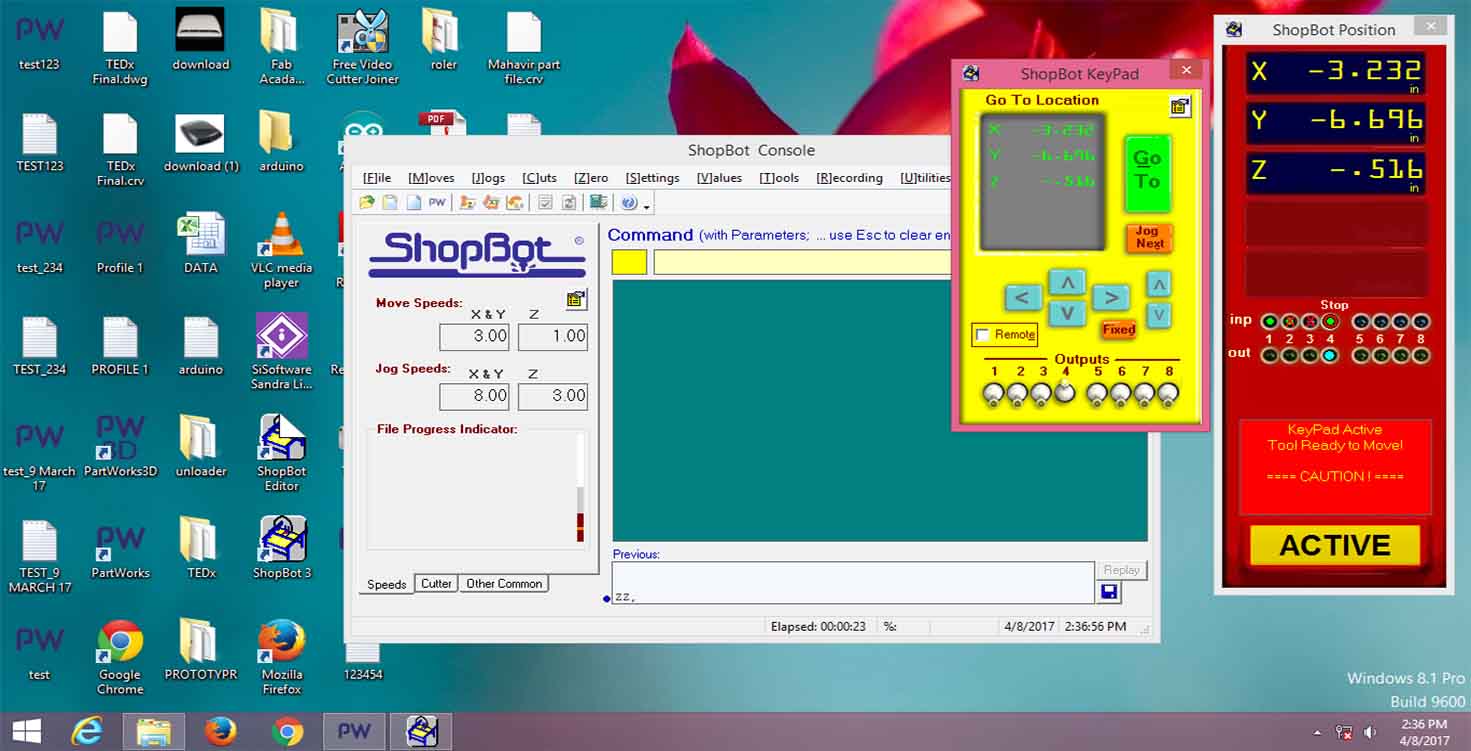The image size is (1471, 751).
Task: Click the KeyPad Y up arrow between left/right
Action: click(1067, 282)
